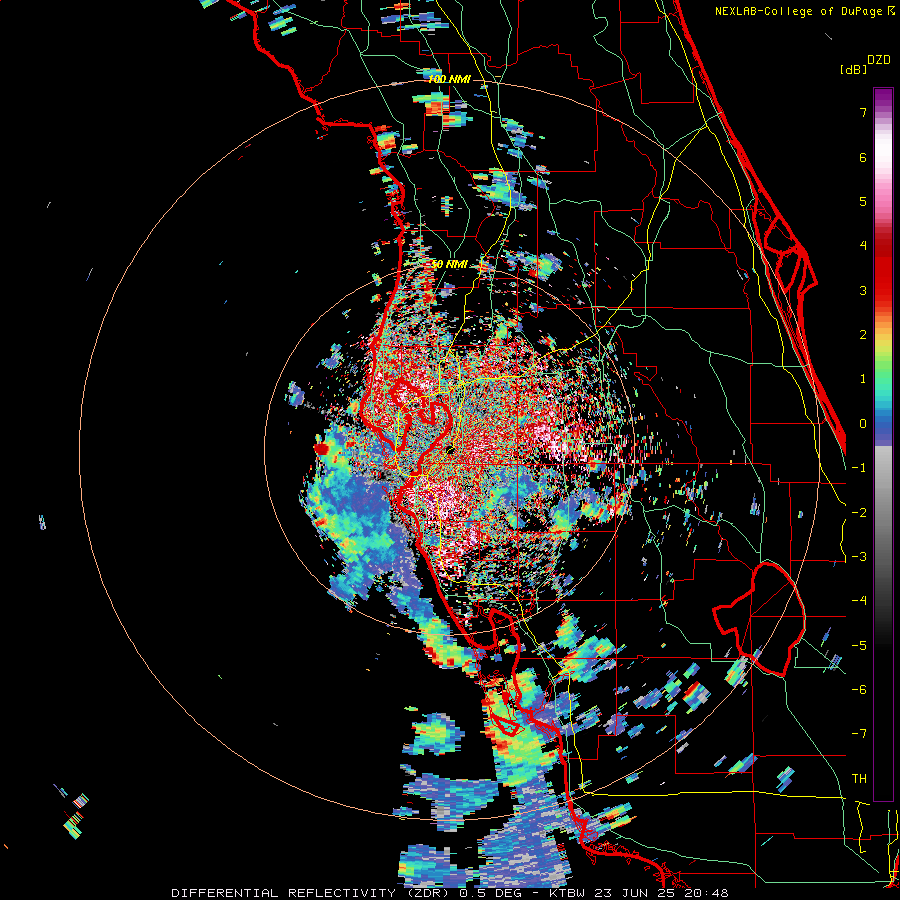Click the -5 value on color scale
The height and width of the screenshot is (900, 900).
[859, 646]
